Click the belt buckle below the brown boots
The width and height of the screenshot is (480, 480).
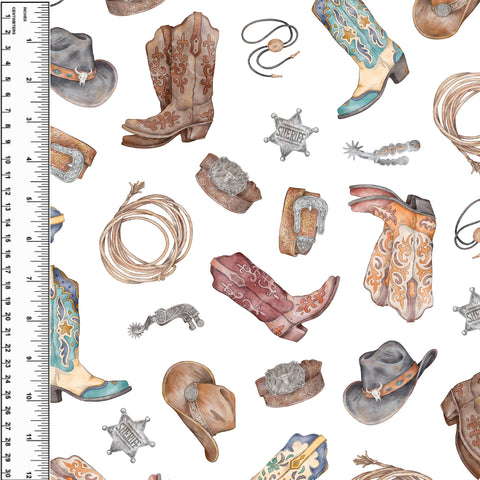228,183
